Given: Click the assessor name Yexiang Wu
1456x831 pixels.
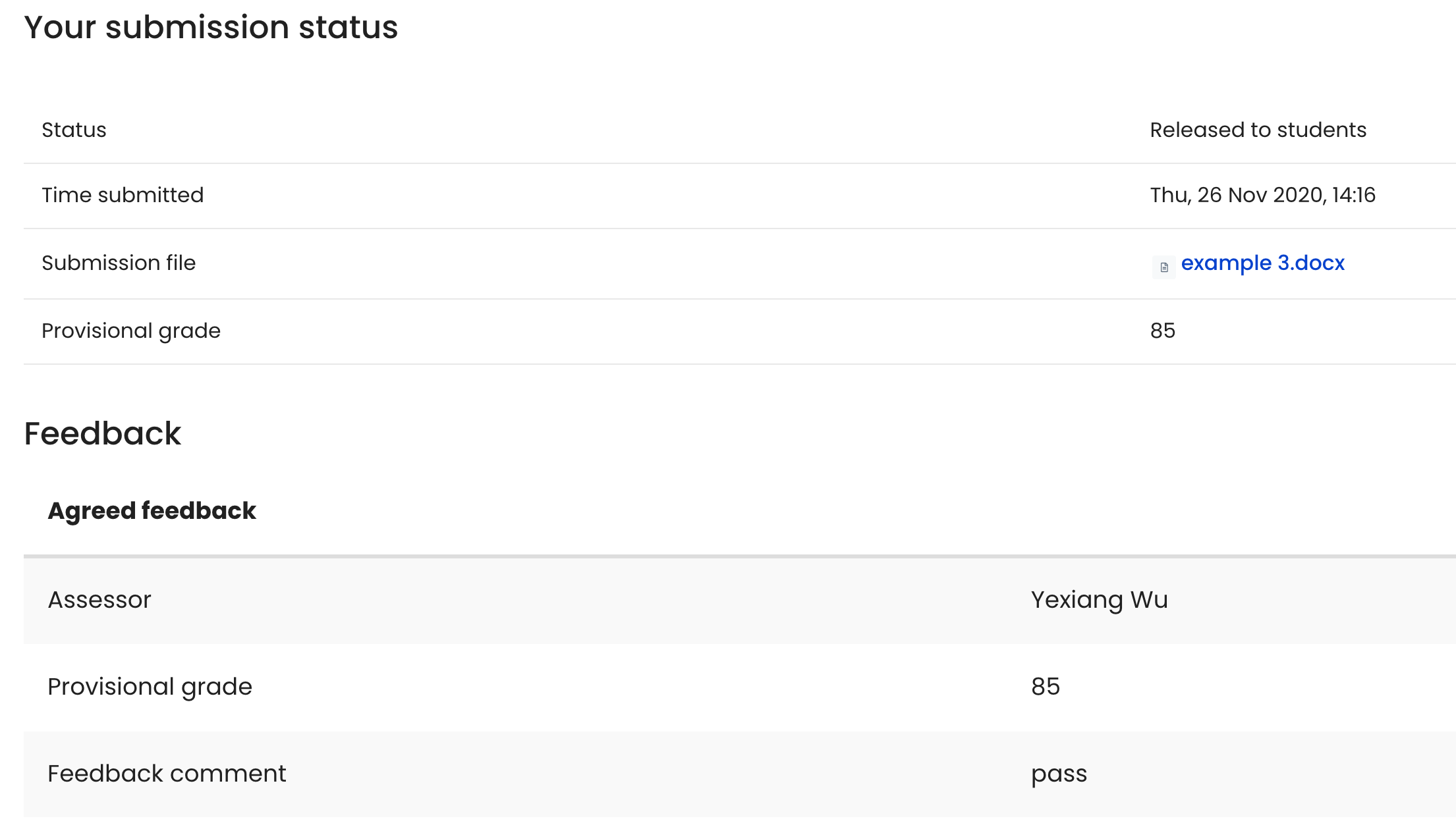Looking at the screenshot, I should point(1099,600).
